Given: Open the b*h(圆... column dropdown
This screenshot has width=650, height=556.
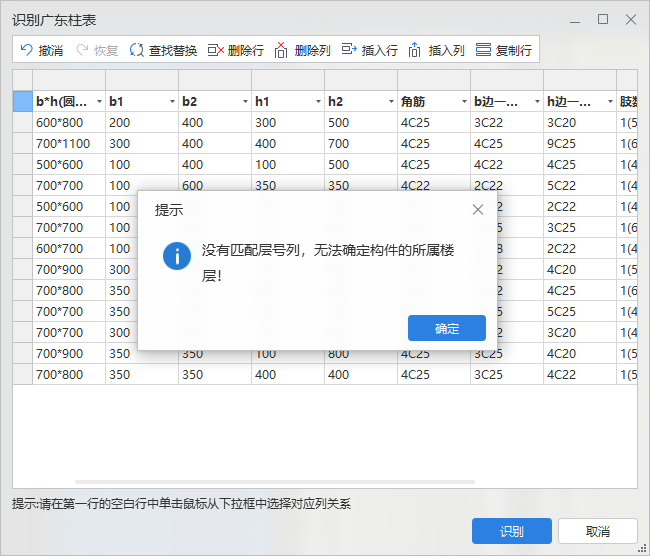Looking at the screenshot, I should [x=99, y=102].
